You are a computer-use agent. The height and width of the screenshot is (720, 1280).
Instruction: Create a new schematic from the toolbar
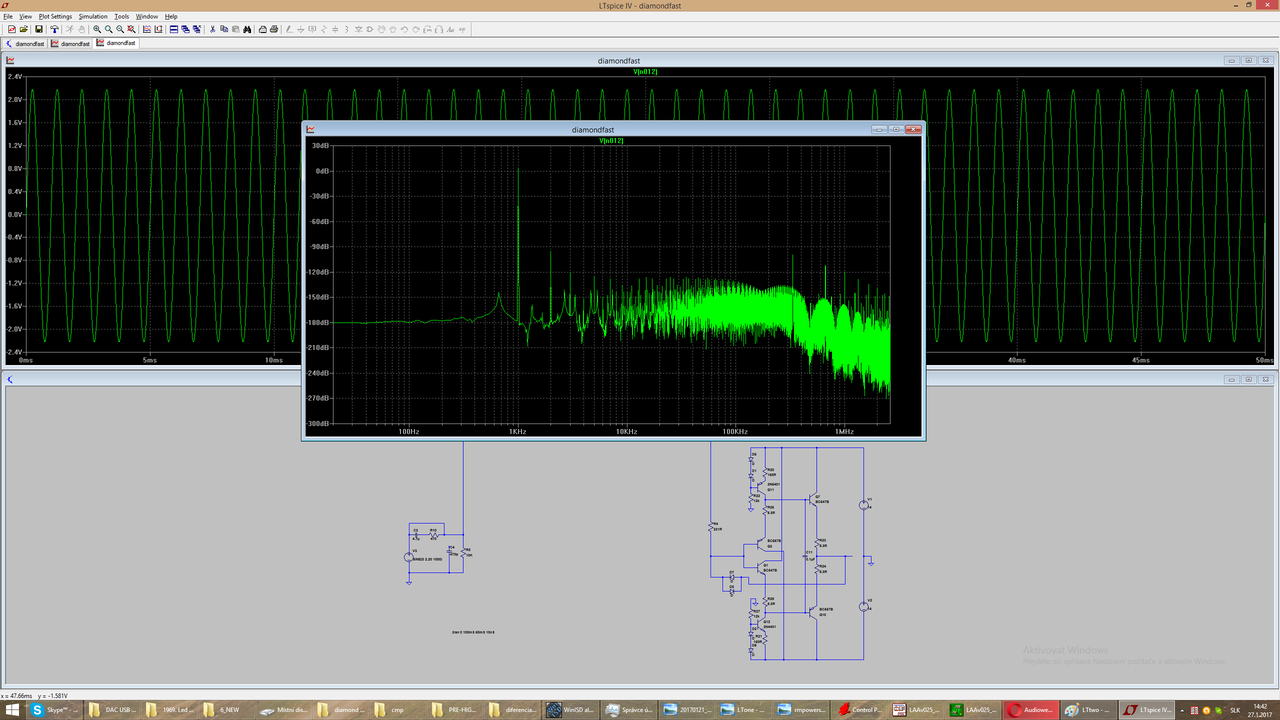10,30
